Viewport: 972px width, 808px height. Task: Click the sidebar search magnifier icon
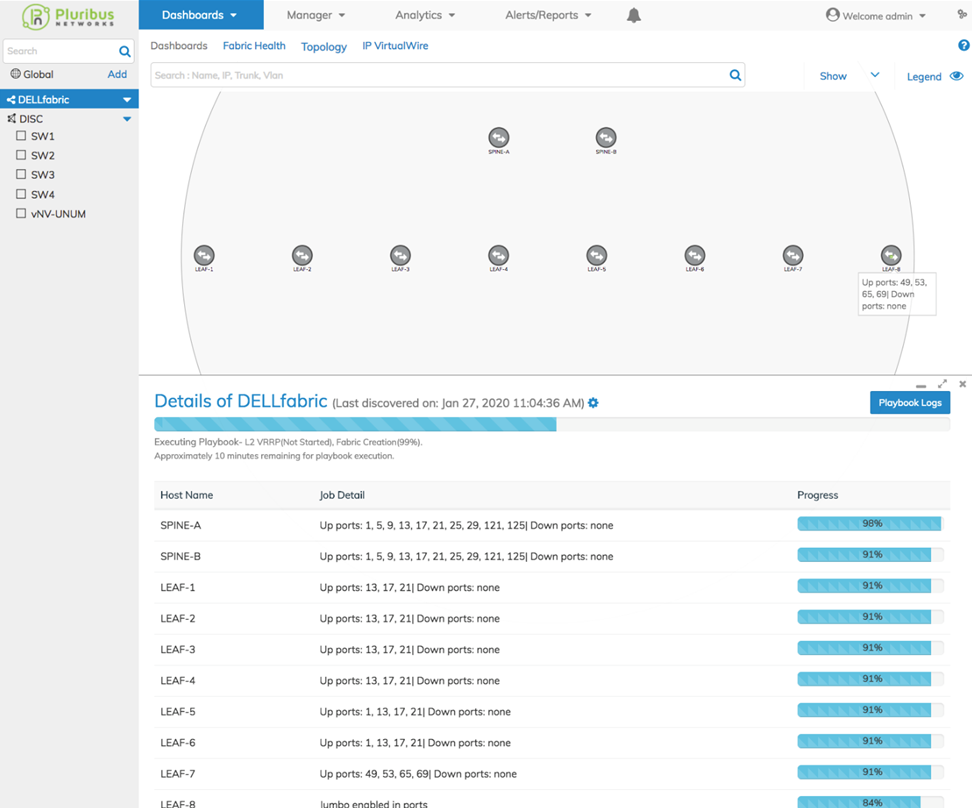pyautogui.click(x=125, y=51)
